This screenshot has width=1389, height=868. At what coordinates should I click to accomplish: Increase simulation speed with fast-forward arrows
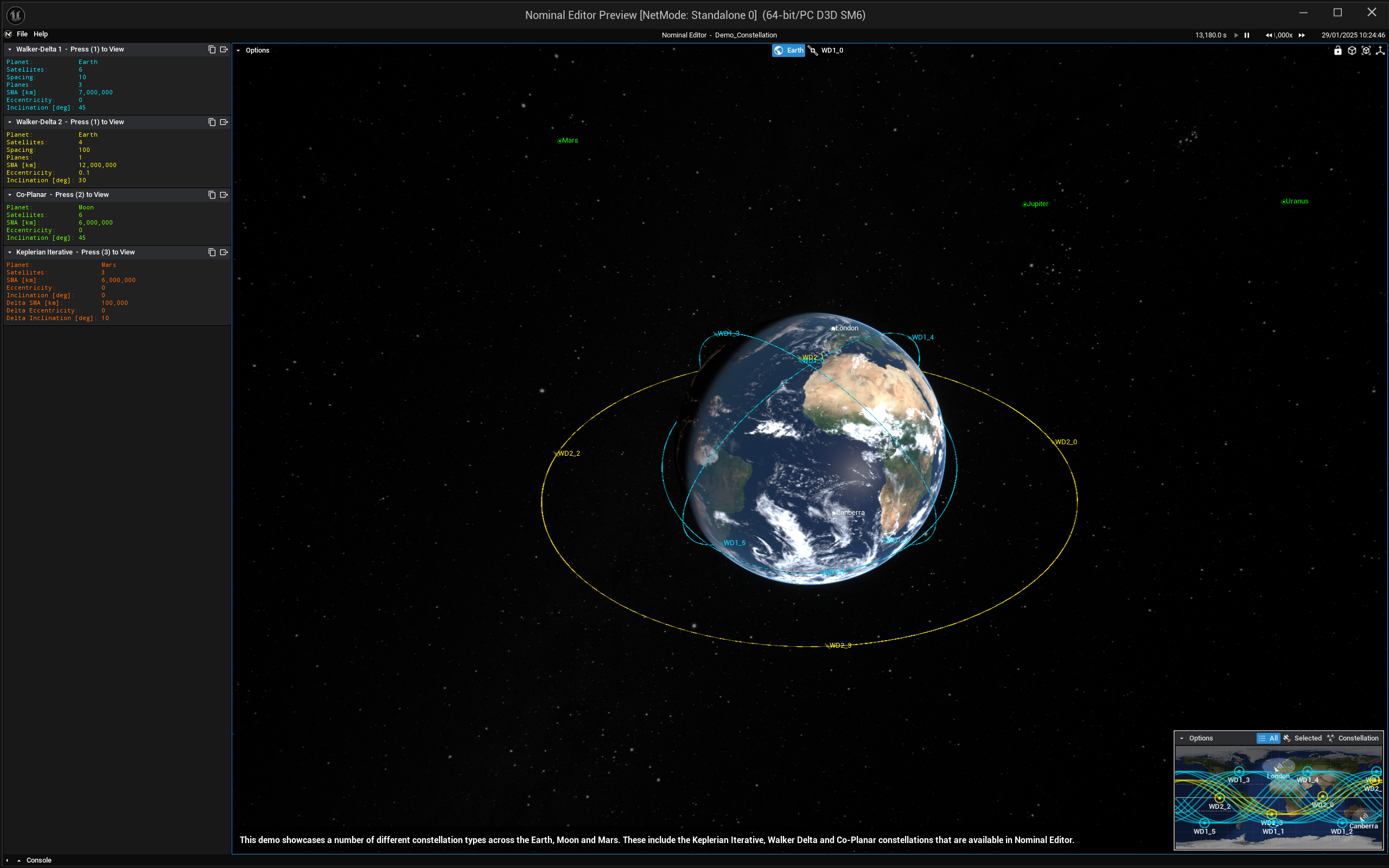point(1302,35)
